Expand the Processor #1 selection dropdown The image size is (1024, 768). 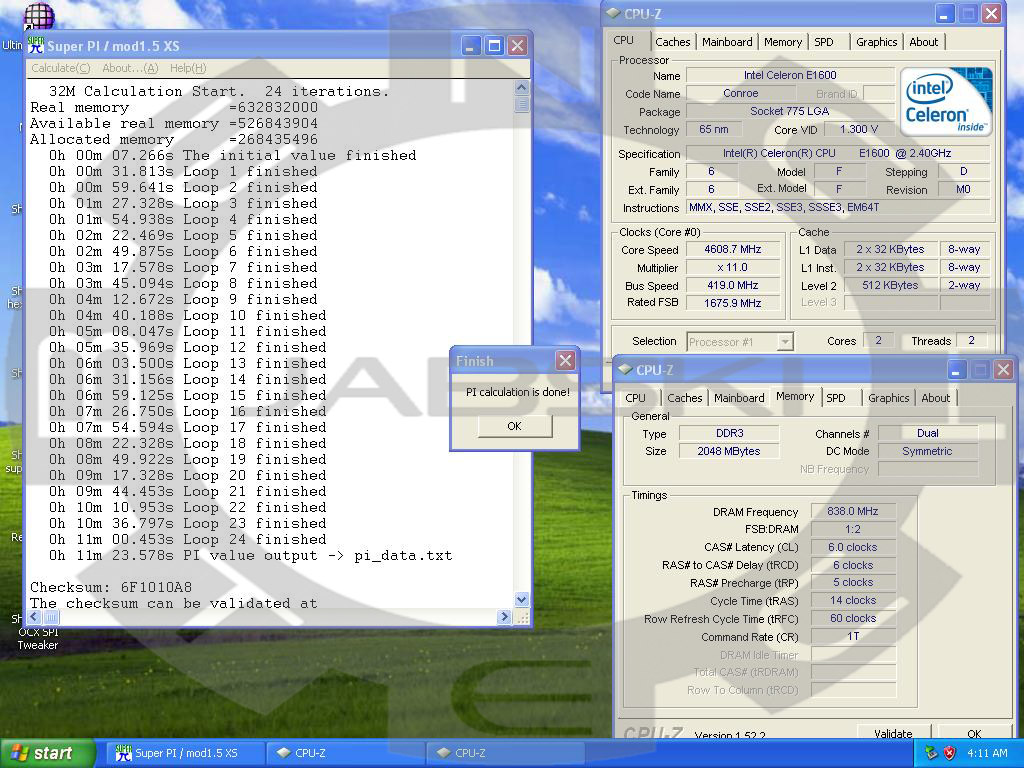[x=786, y=342]
